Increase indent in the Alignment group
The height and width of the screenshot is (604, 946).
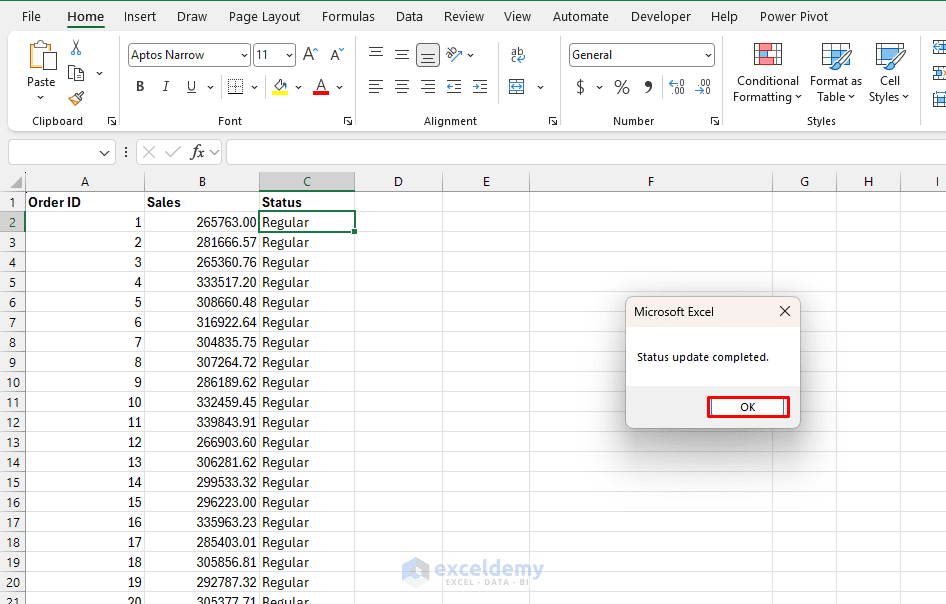pyautogui.click(x=480, y=87)
